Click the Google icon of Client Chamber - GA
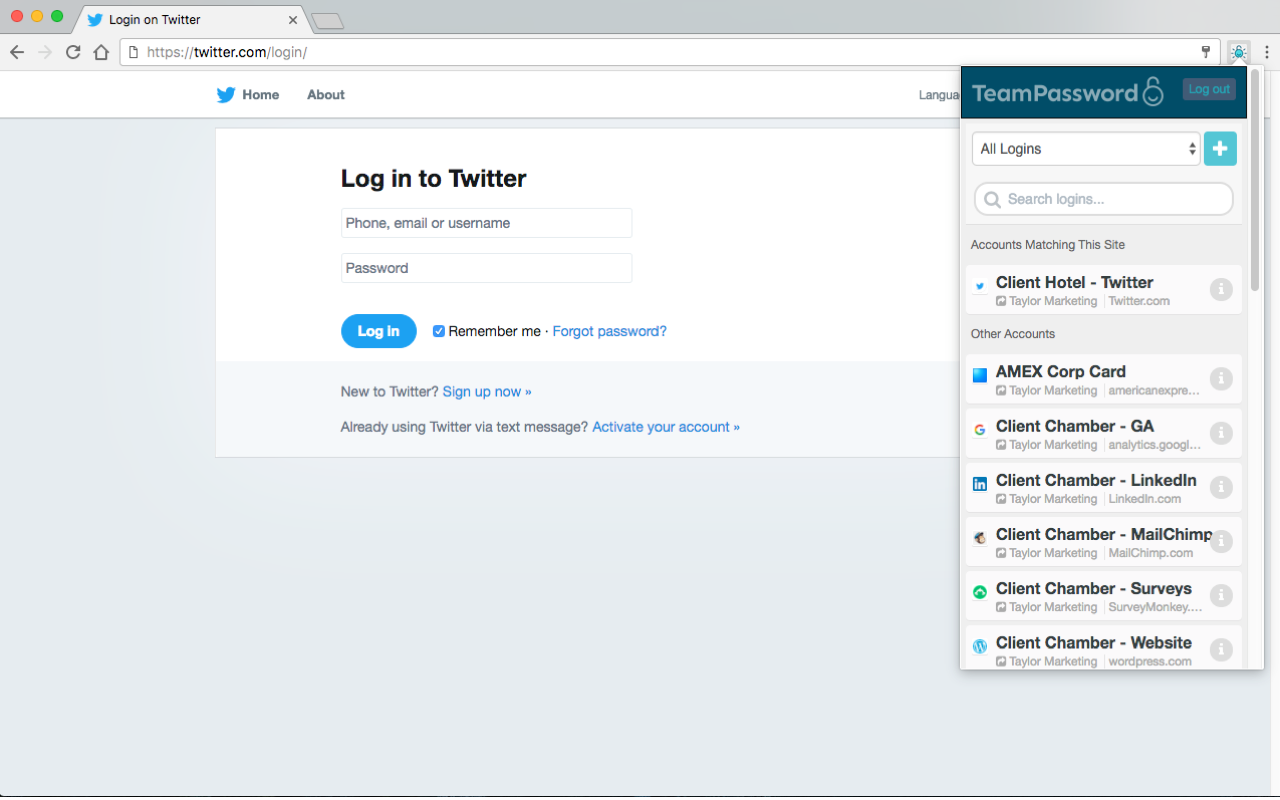 coord(980,430)
